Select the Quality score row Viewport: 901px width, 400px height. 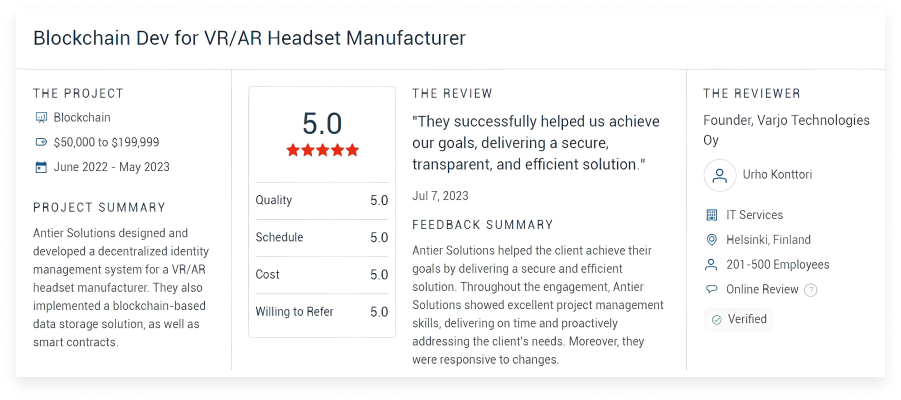[322, 200]
